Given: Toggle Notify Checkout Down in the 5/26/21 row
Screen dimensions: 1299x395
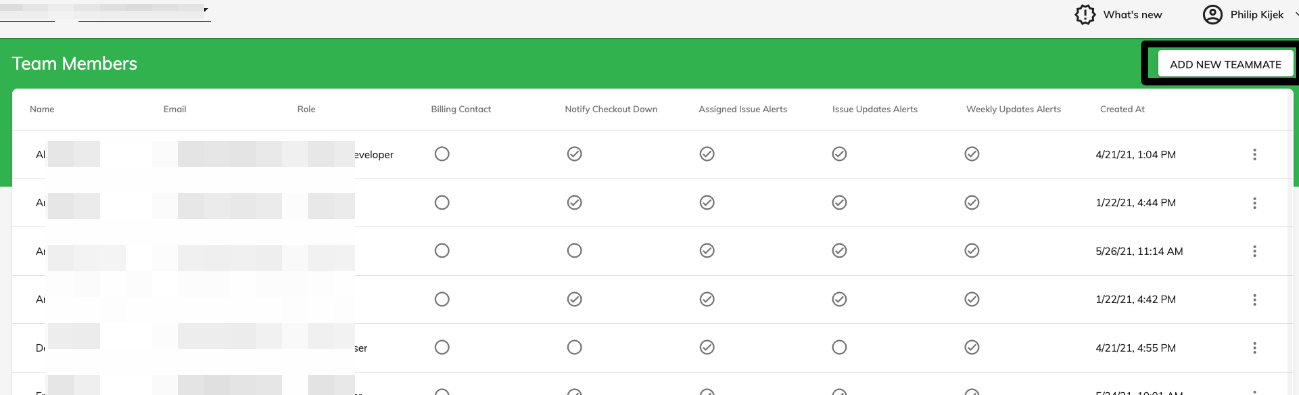Looking at the screenshot, I should 574,250.
